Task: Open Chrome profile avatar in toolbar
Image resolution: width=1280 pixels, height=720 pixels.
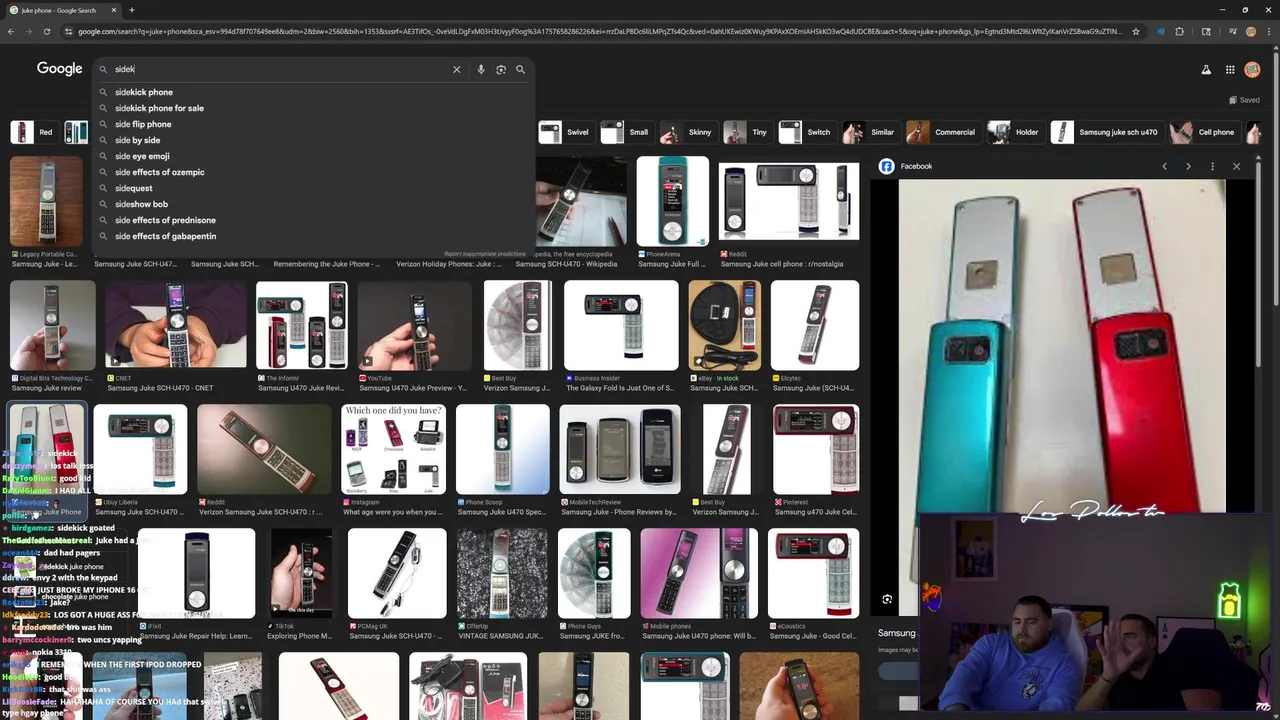Action: coord(1250,31)
